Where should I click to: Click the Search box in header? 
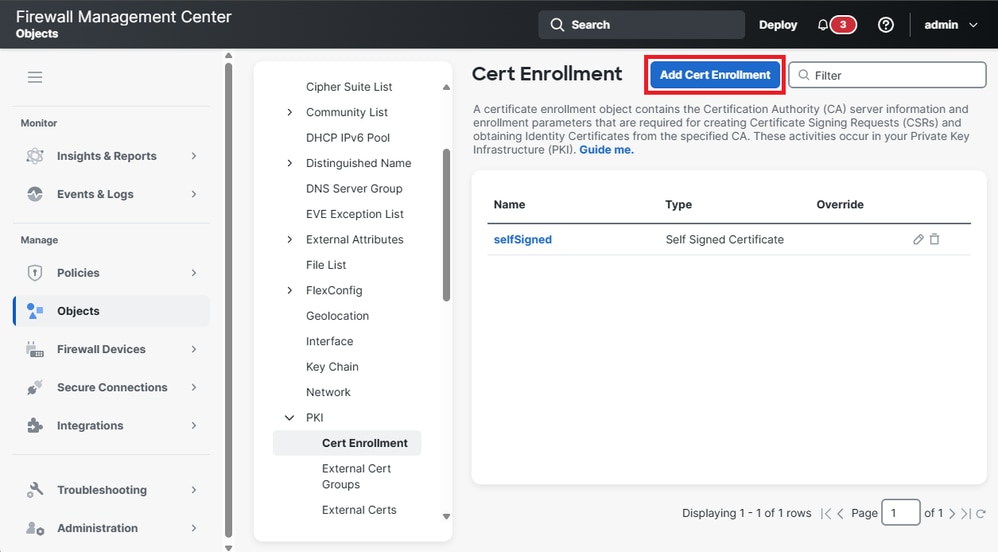click(x=641, y=25)
